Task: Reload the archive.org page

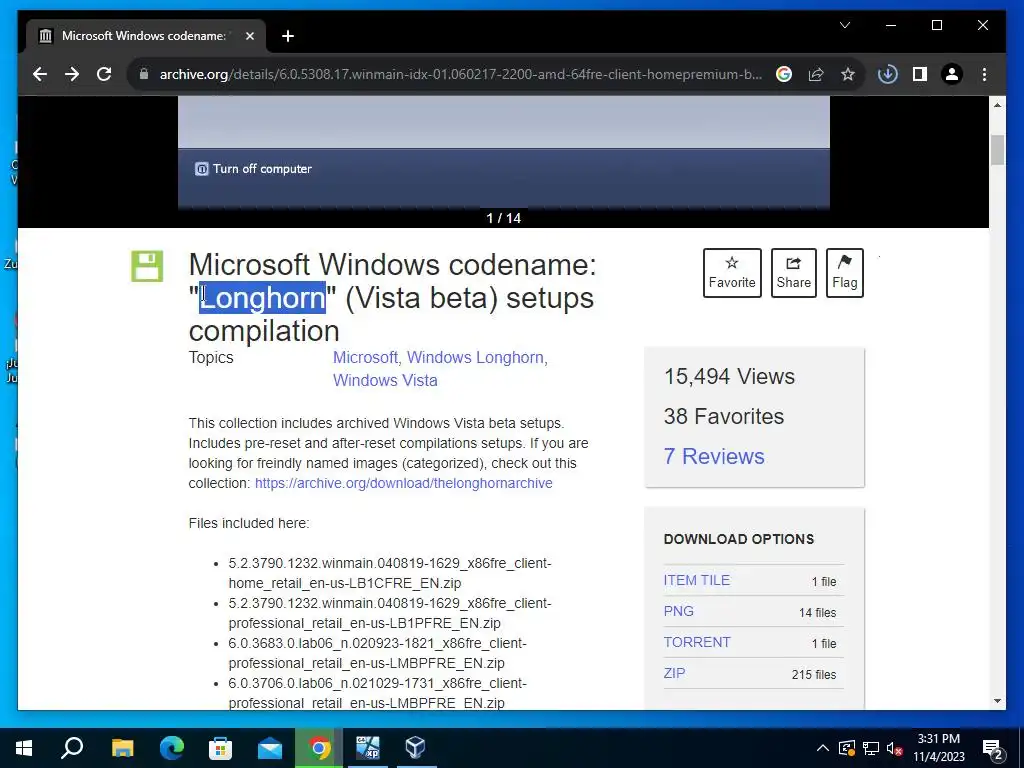Action: pyautogui.click(x=104, y=74)
